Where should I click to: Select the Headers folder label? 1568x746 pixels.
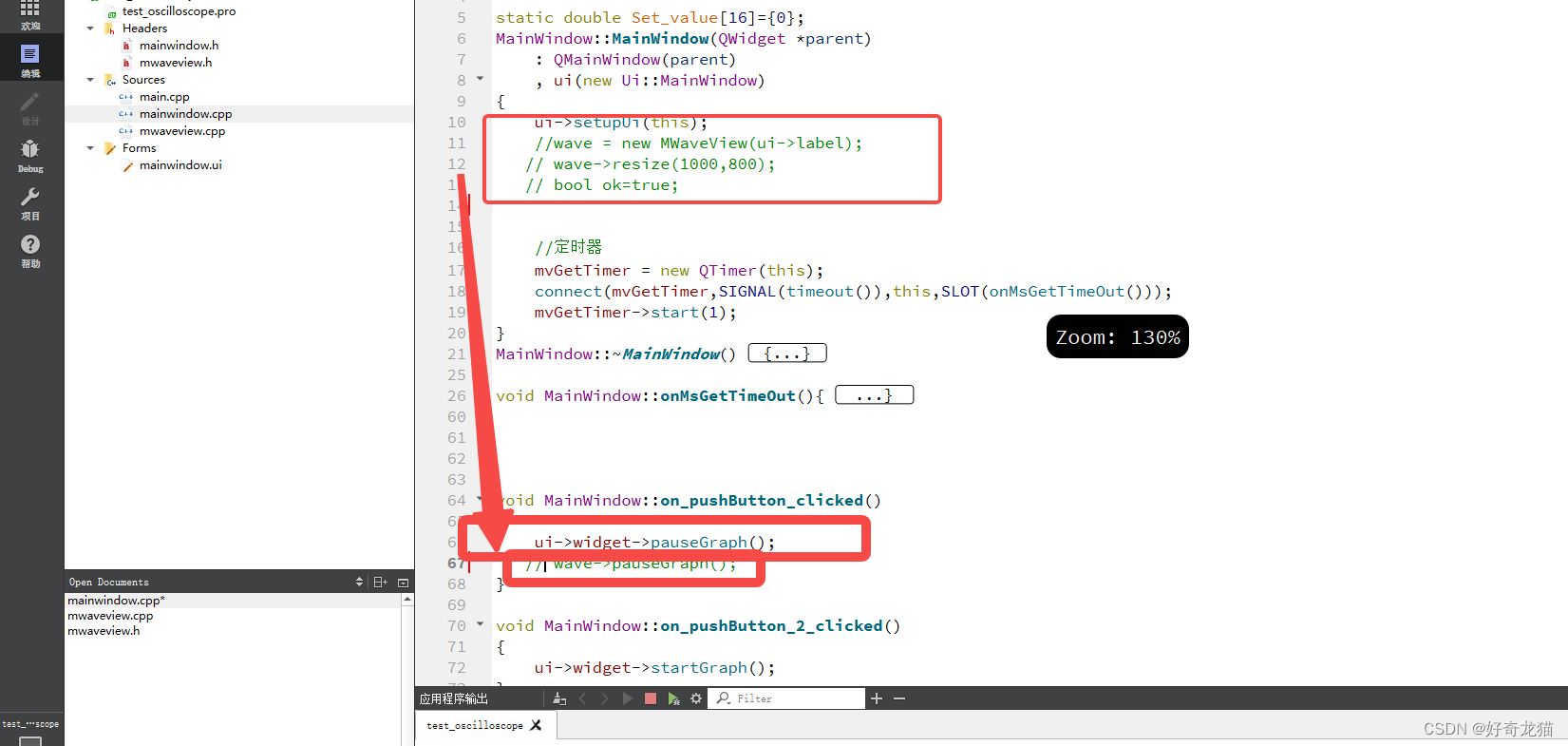coord(144,29)
